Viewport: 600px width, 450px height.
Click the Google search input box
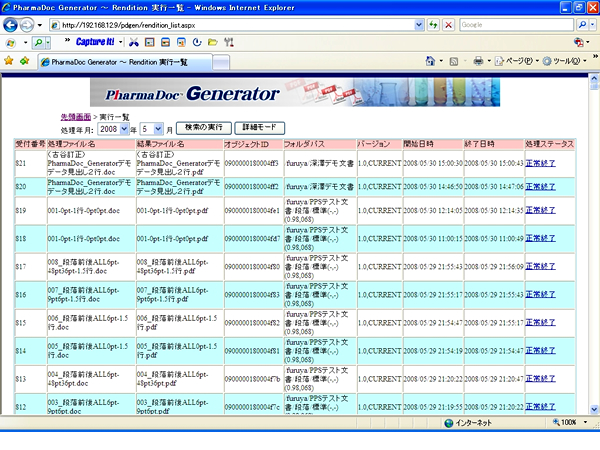[x=517, y=25]
